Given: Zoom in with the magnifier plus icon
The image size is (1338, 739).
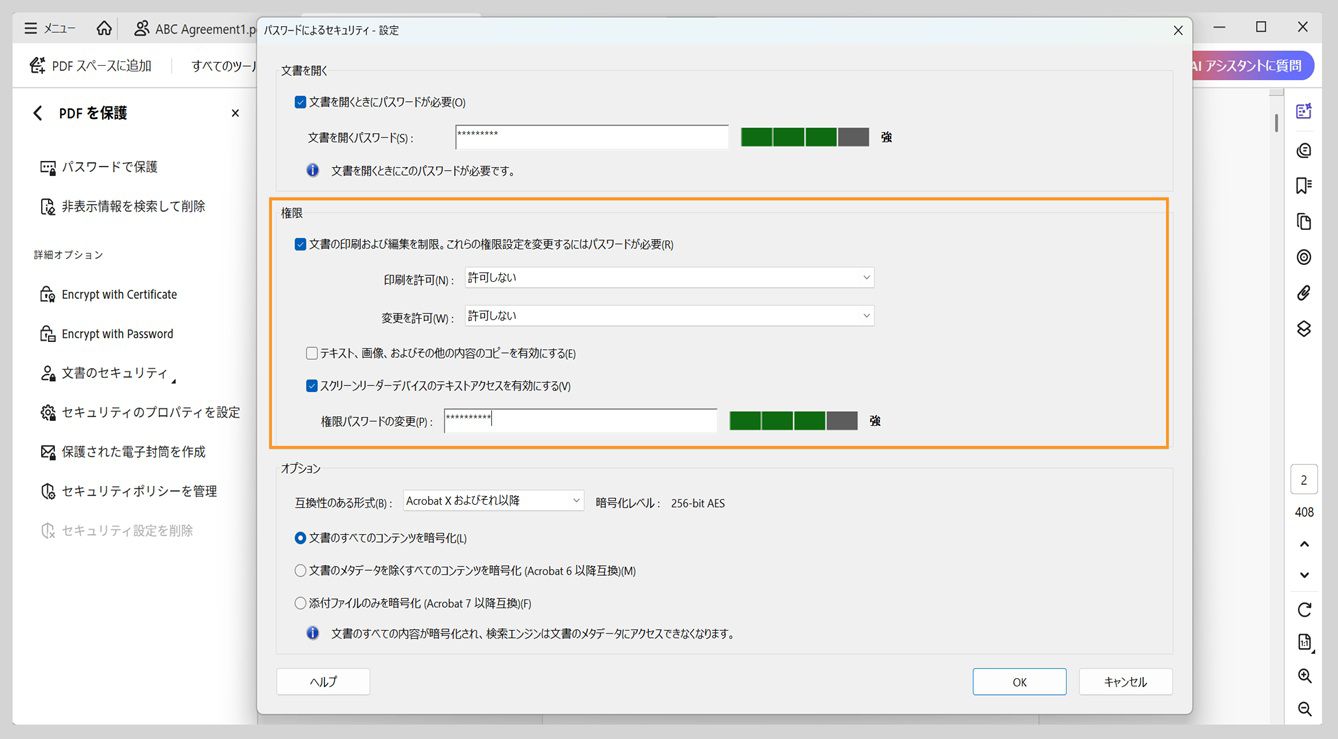Looking at the screenshot, I should [1304, 676].
